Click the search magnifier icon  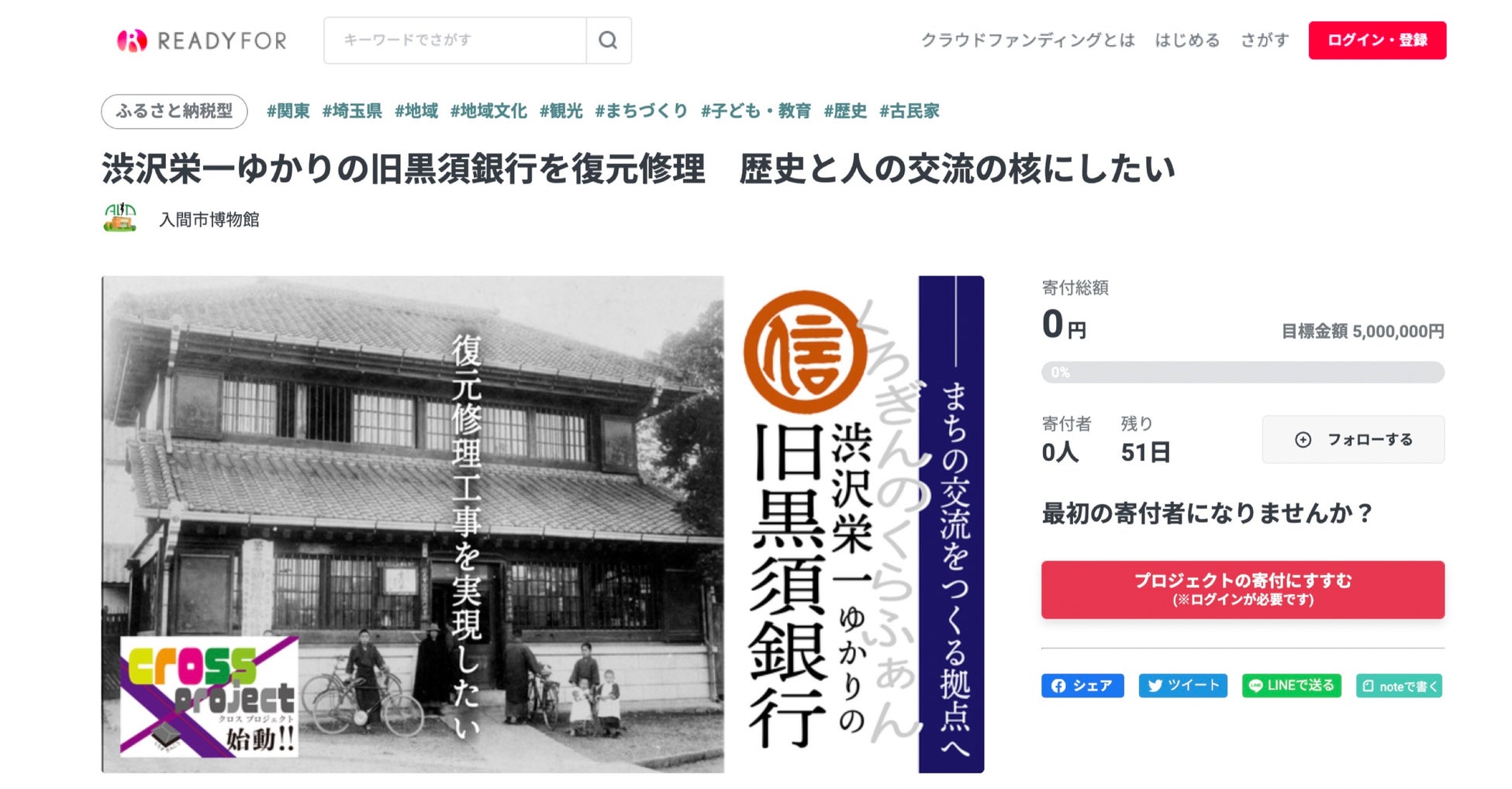click(608, 40)
